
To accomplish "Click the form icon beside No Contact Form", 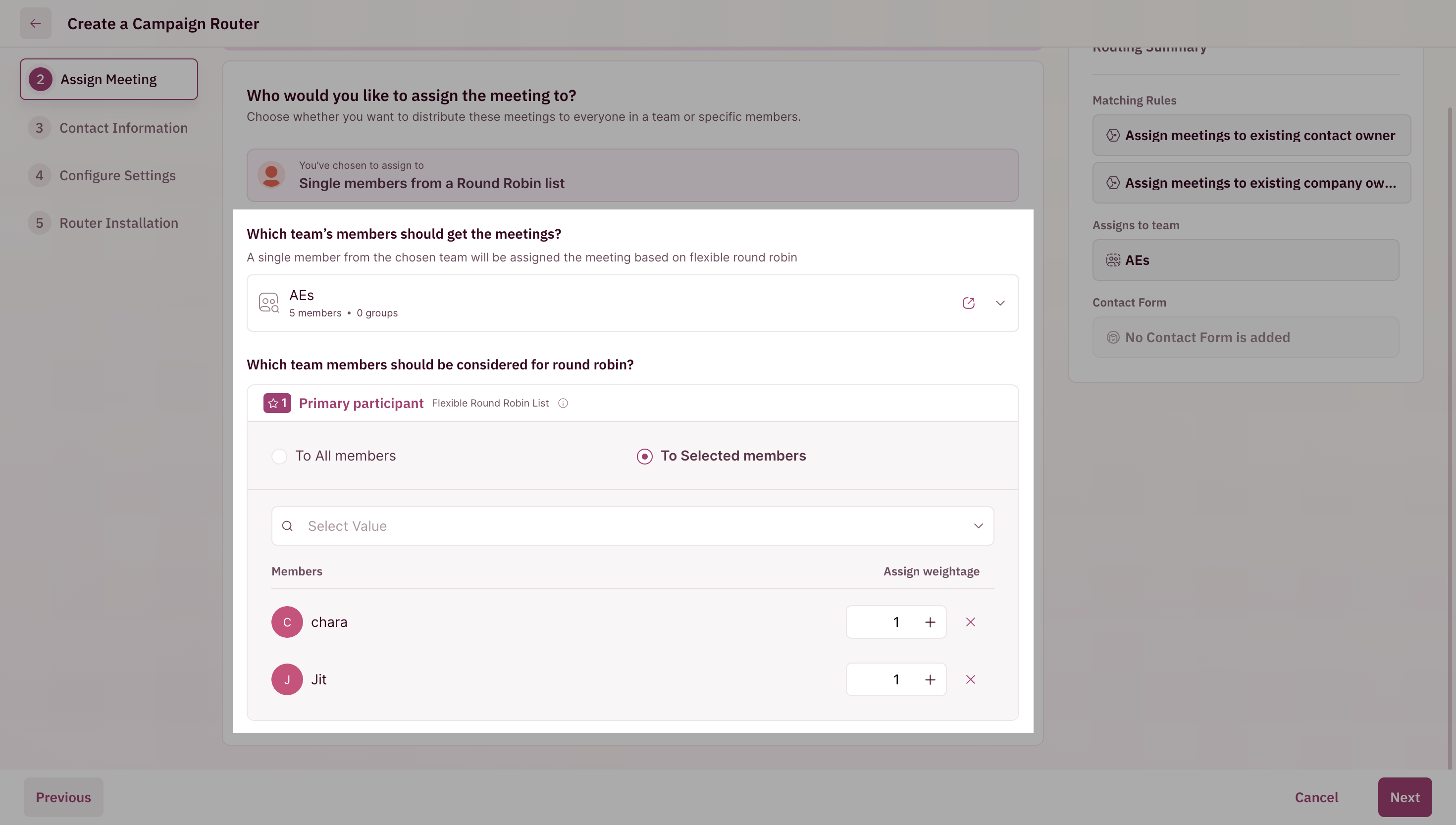I will 1113,338.
